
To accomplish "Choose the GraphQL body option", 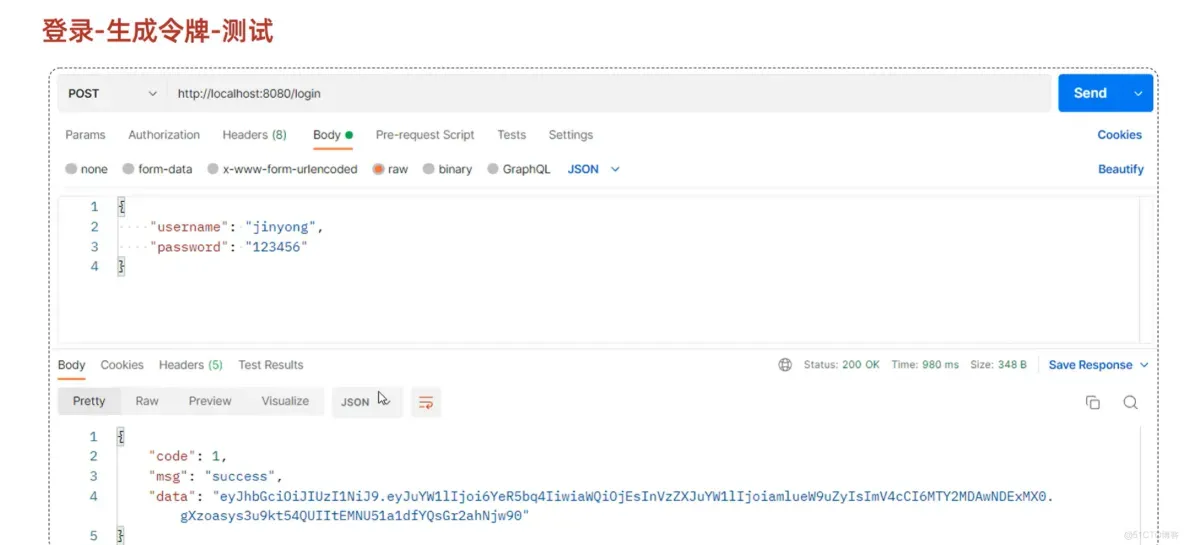I will click(x=493, y=169).
